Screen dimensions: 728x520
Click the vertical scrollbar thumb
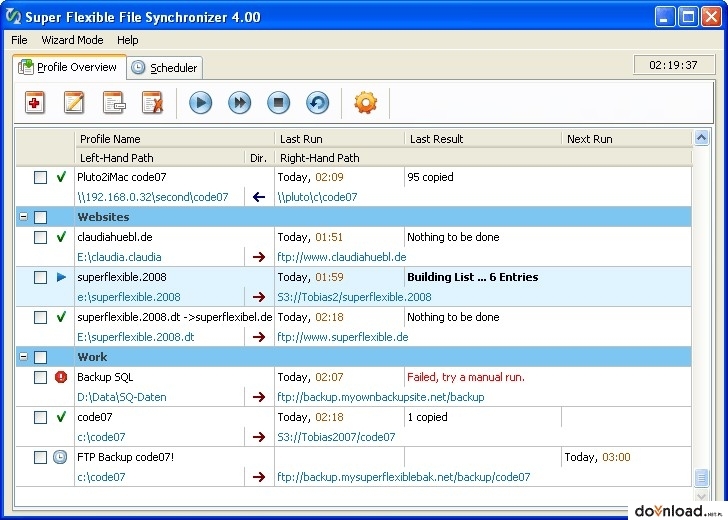701,477
